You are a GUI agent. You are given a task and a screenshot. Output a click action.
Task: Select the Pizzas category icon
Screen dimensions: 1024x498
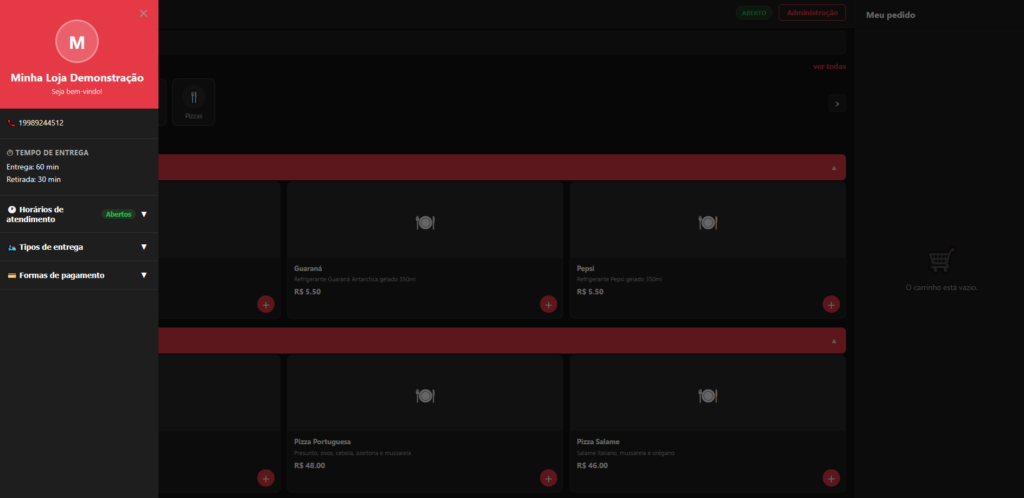point(193,100)
